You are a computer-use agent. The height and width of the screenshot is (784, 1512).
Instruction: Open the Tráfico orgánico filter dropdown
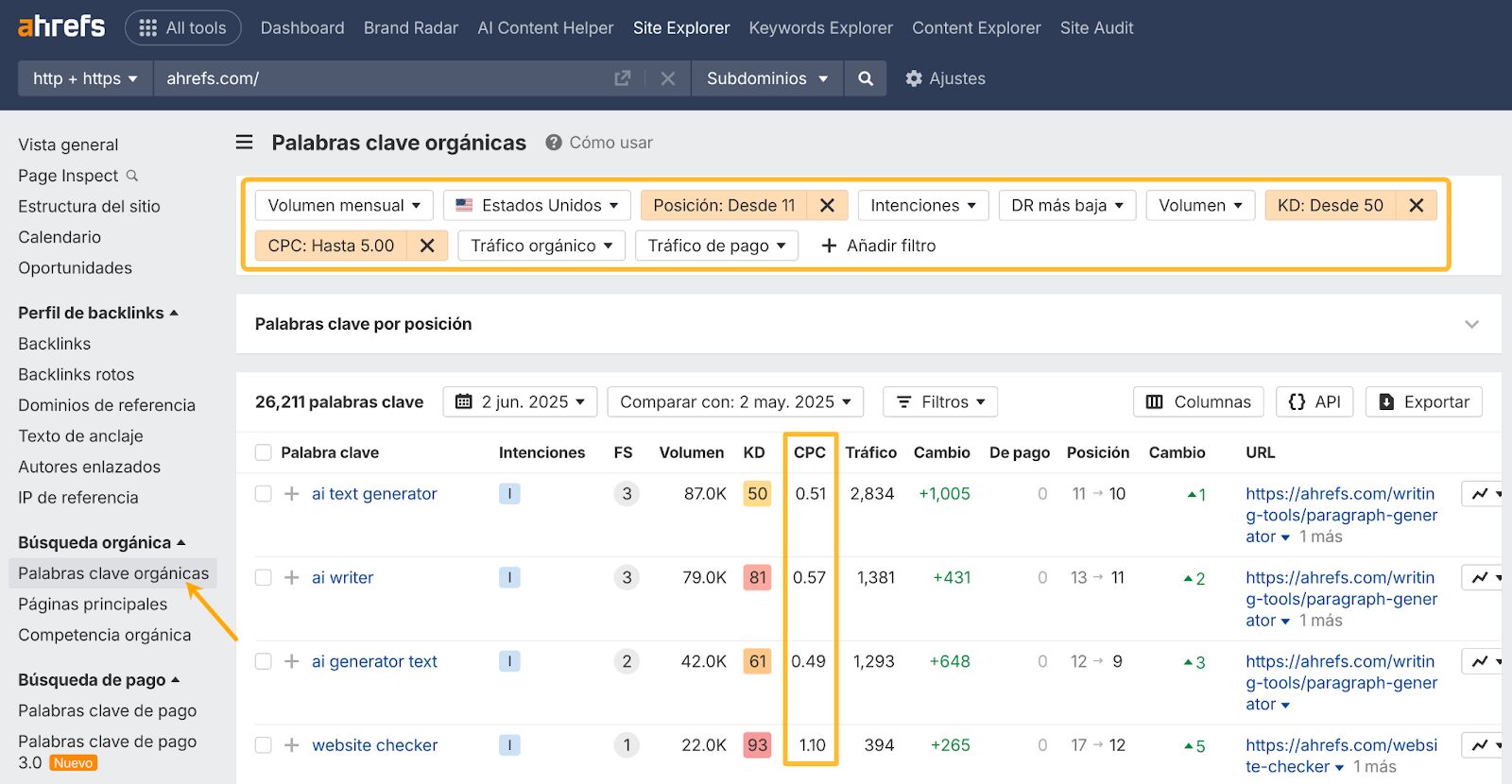pyautogui.click(x=541, y=246)
